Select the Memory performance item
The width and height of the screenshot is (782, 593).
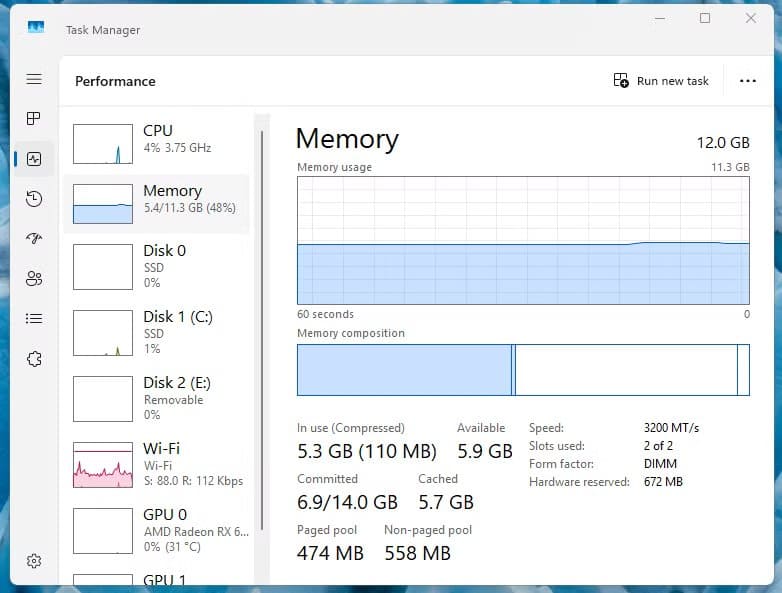(157, 203)
